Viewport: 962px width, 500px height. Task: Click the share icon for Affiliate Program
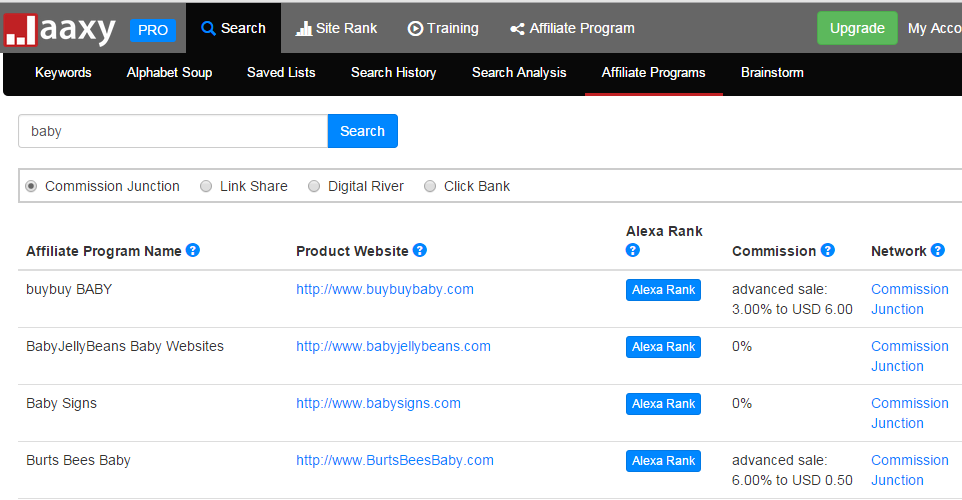click(x=517, y=29)
